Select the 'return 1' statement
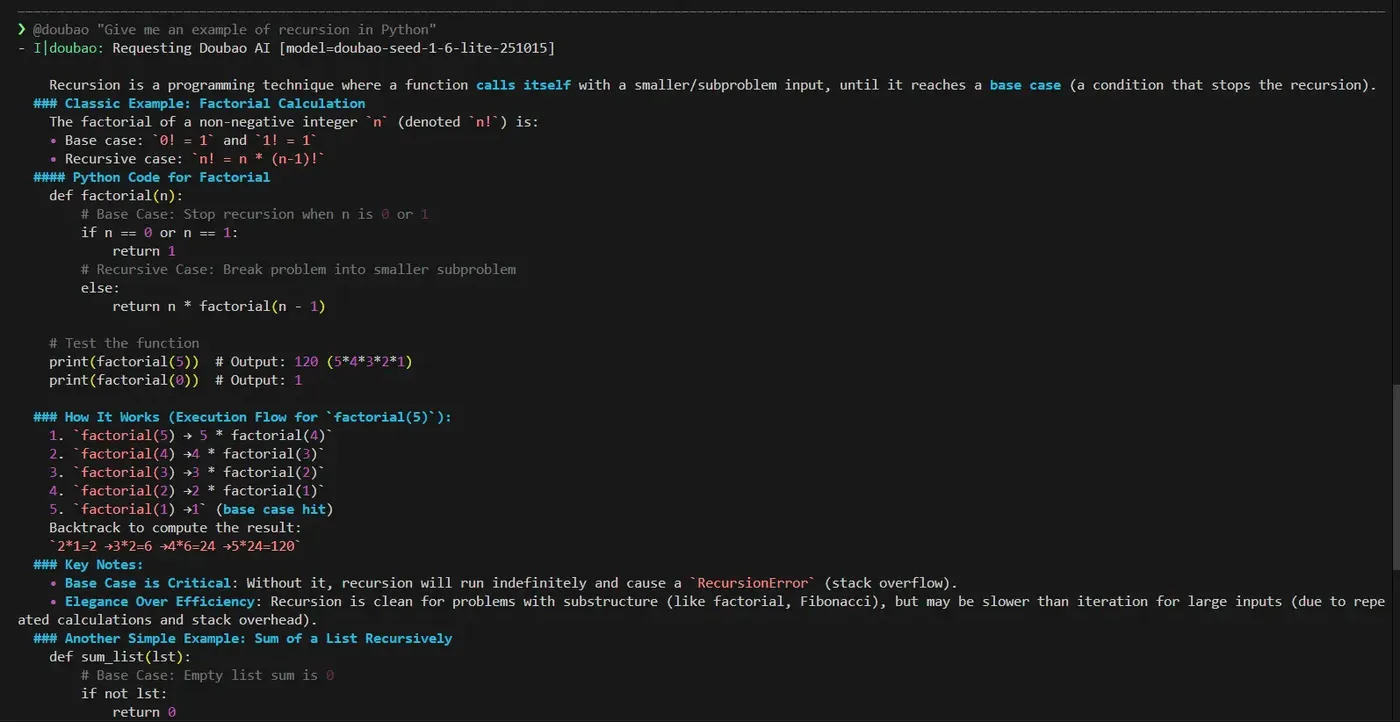Image resolution: width=1400 pixels, height=722 pixels. [x=146, y=250]
